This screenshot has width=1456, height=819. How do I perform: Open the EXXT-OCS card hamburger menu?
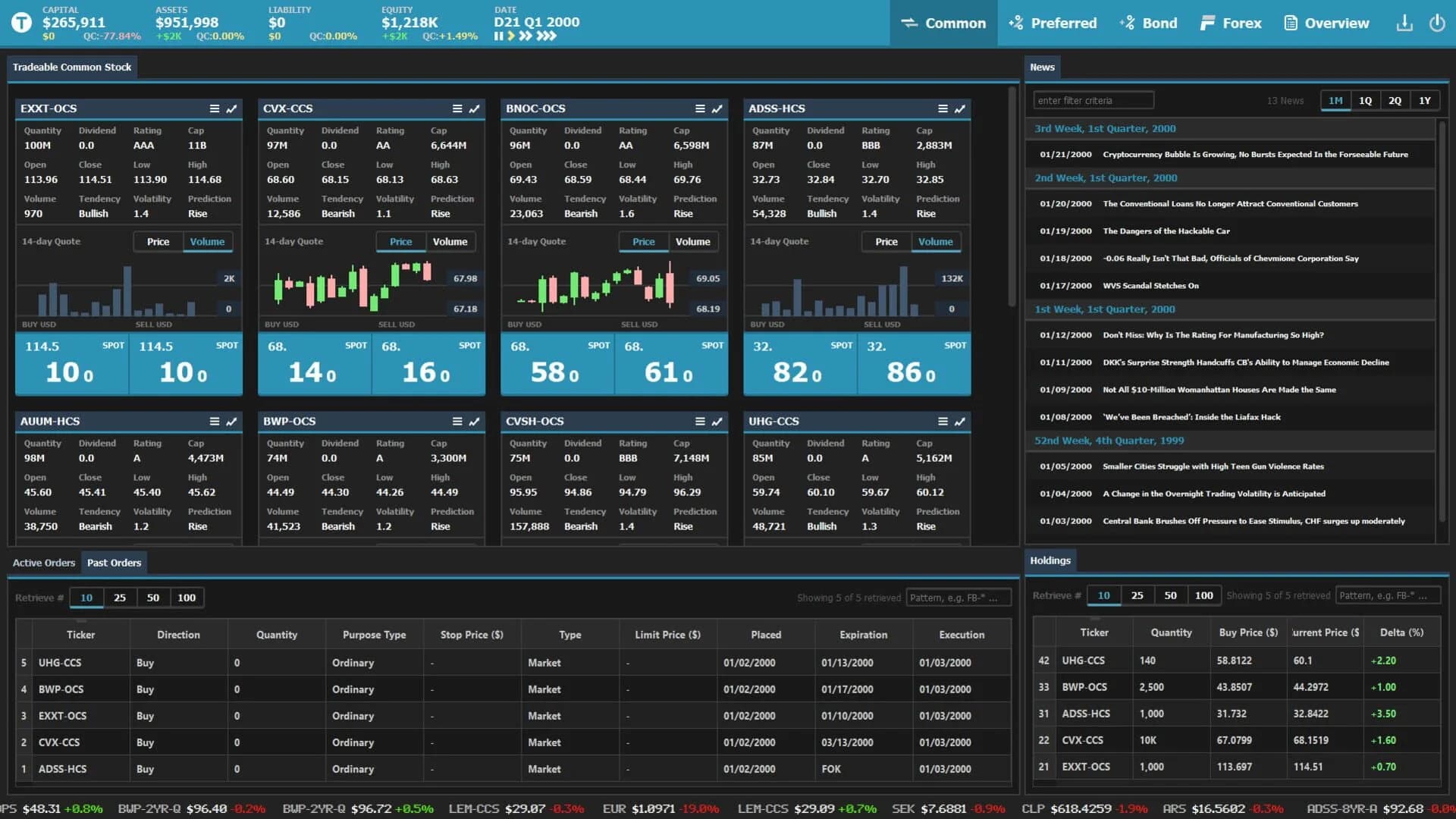(x=214, y=108)
